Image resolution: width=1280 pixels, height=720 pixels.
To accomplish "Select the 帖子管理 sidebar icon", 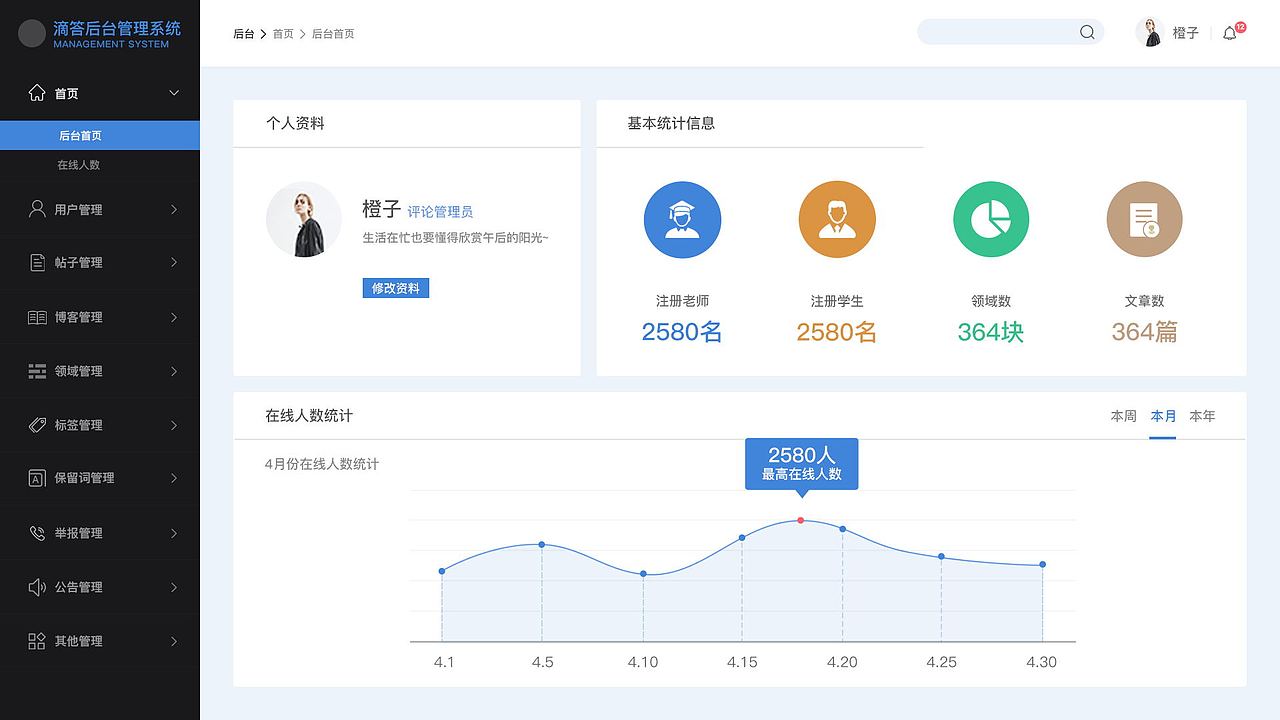I will (36, 262).
